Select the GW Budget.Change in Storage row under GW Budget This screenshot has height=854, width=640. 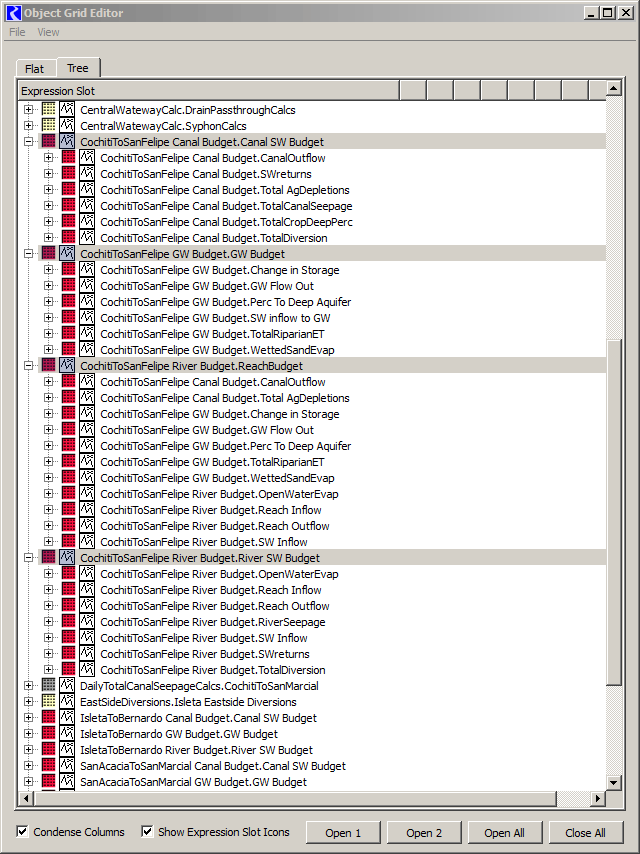coord(220,270)
